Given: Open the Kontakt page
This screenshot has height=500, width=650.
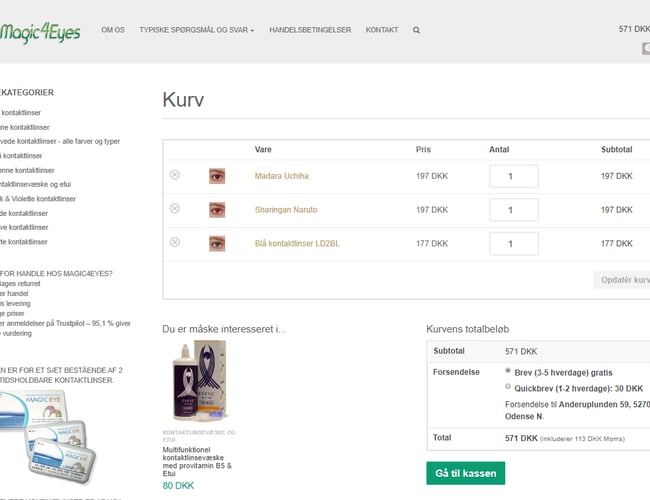Looking at the screenshot, I should click(x=382, y=30).
